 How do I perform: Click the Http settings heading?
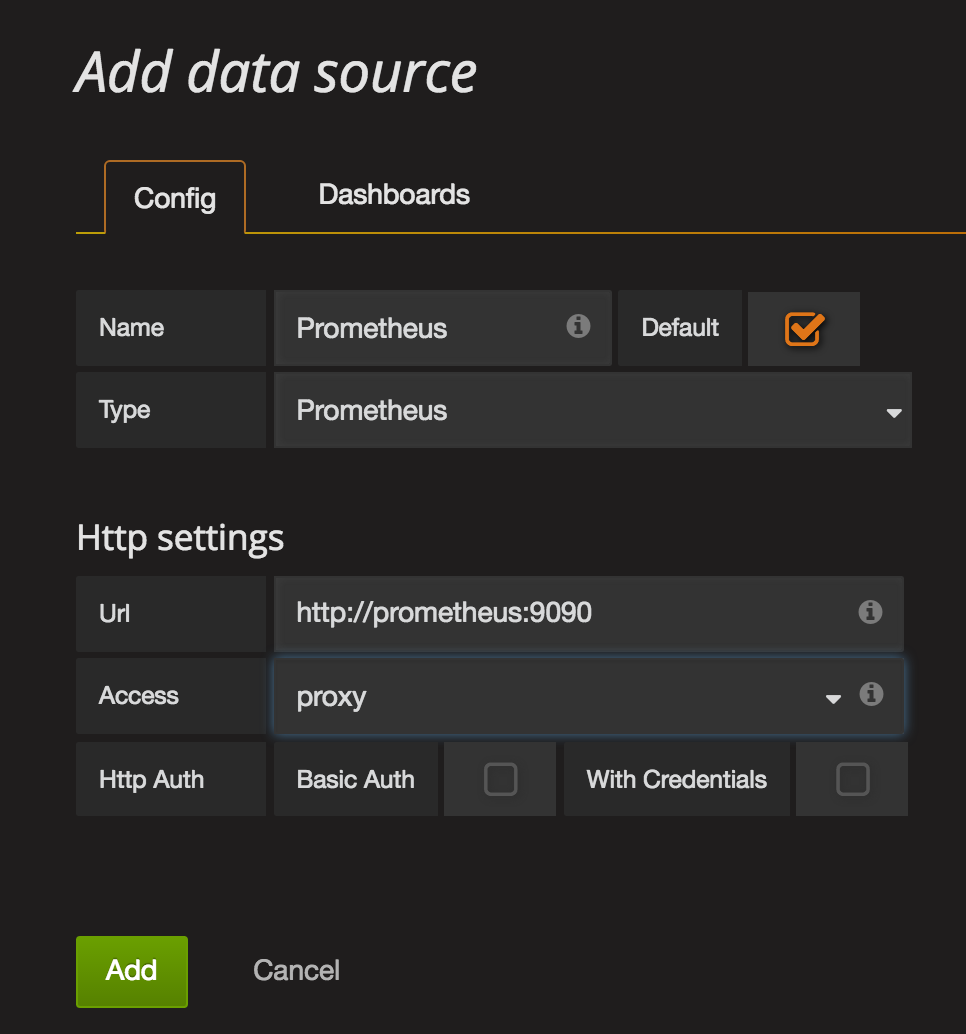pos(180,538)
